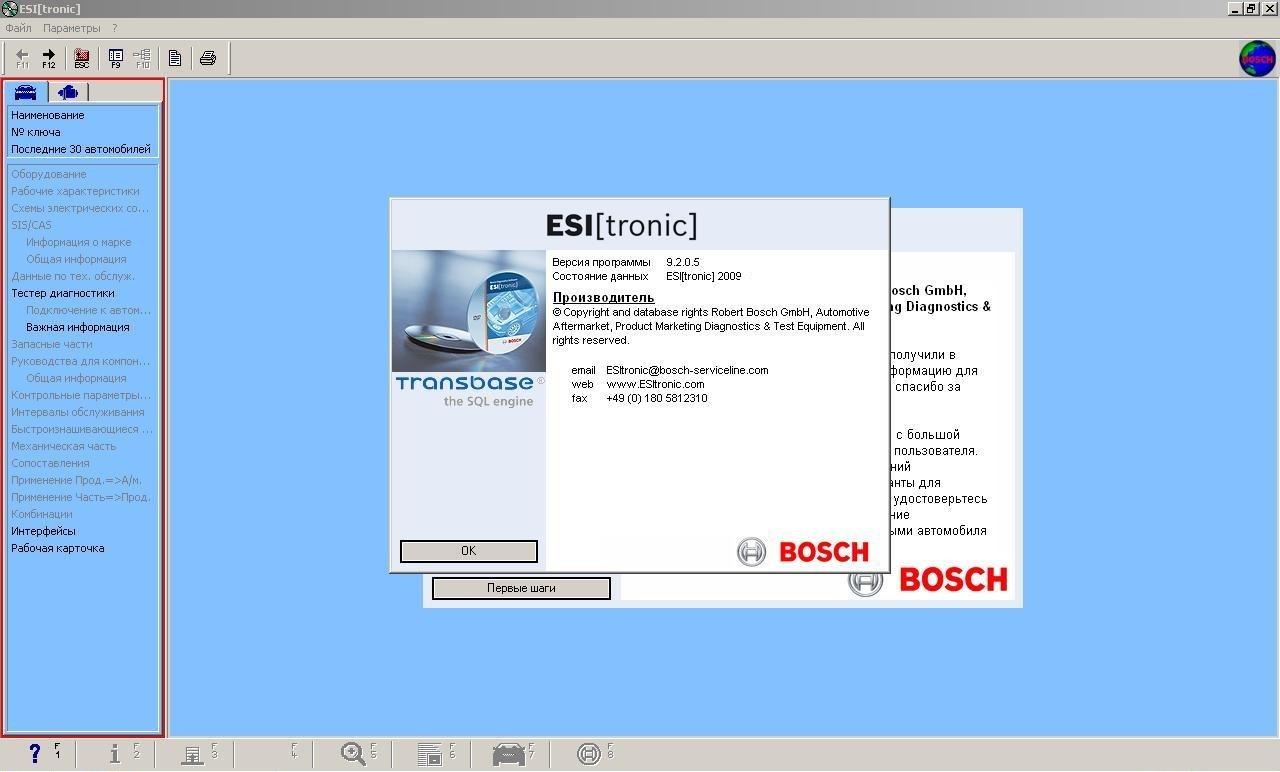Viewport: 1280px width, 772px height.
Task: Select Последние 30 автомобилей in sidebar
Action: click(x=81, y=149)
